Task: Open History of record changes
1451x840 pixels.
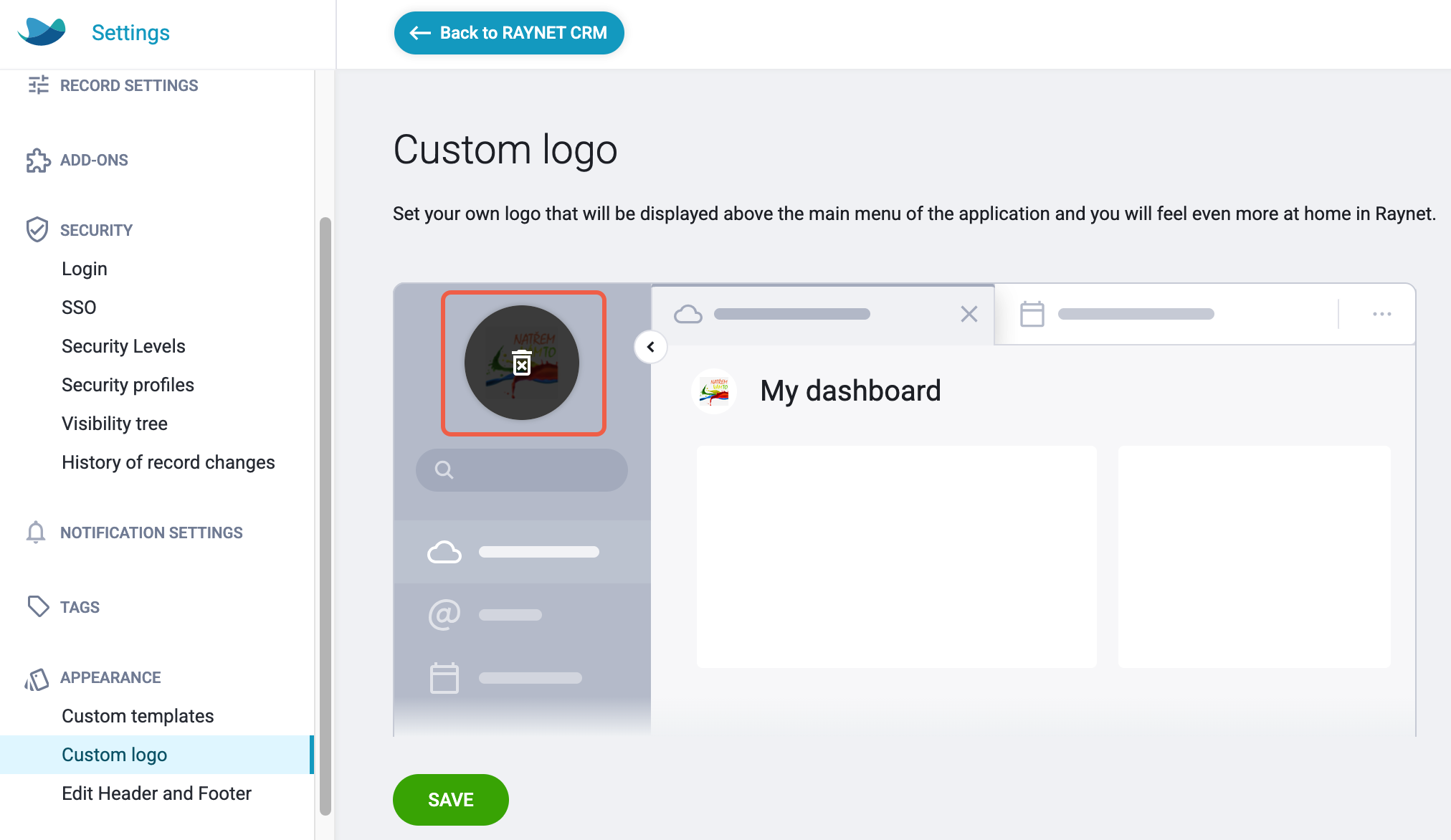Action: (x=168, y=462)
